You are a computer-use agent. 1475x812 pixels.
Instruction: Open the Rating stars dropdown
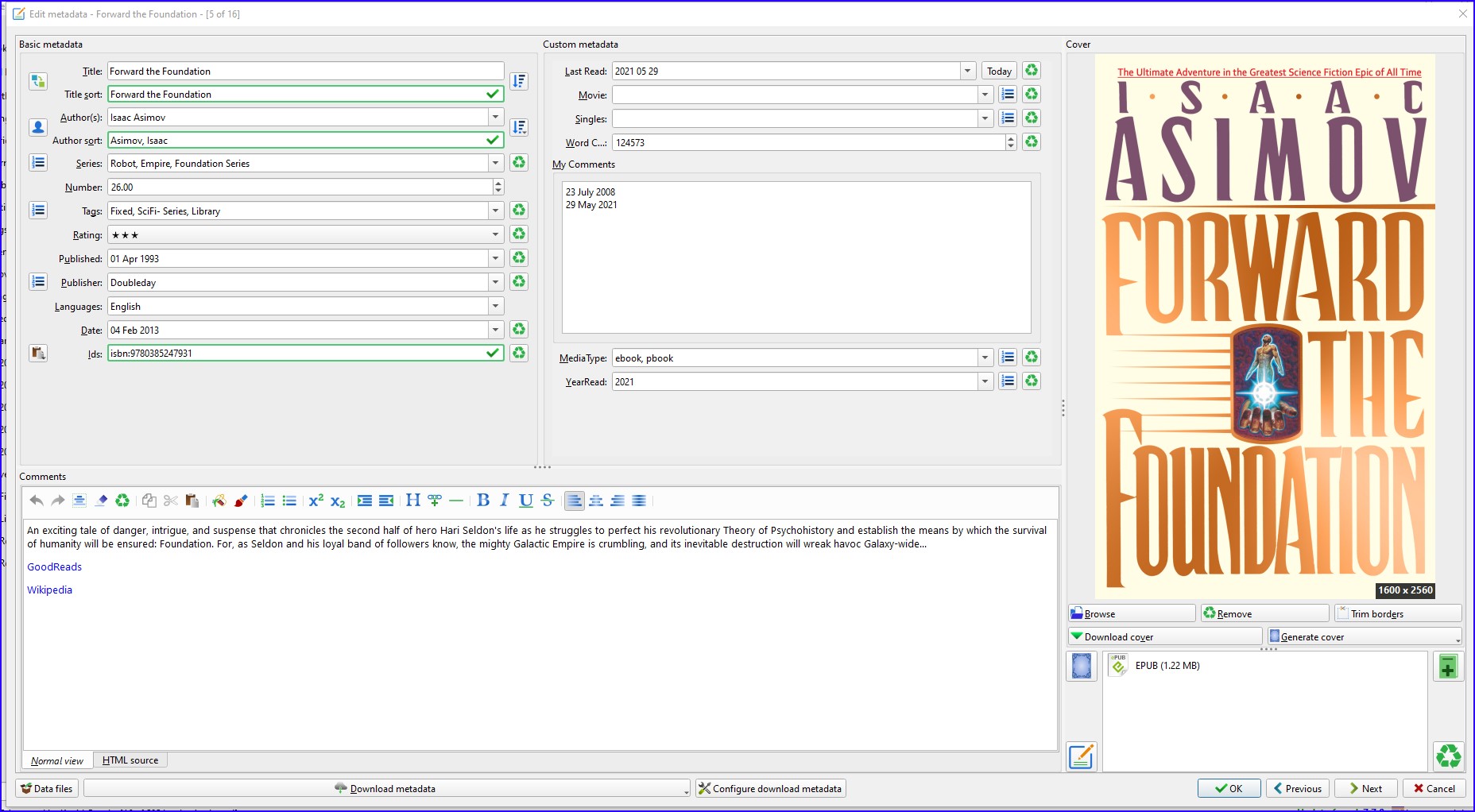coord(496,234)
